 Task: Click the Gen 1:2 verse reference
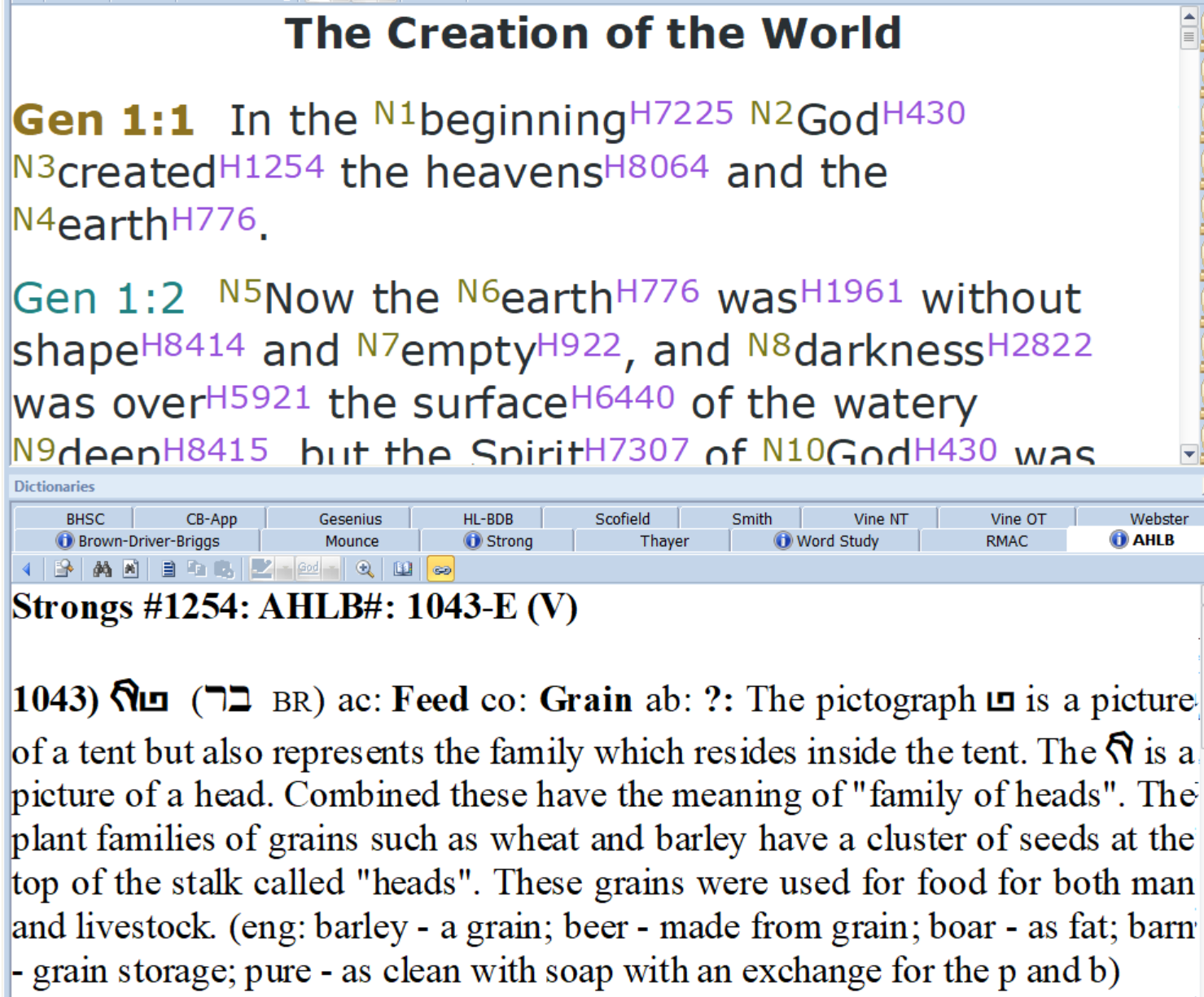(99, 298)
